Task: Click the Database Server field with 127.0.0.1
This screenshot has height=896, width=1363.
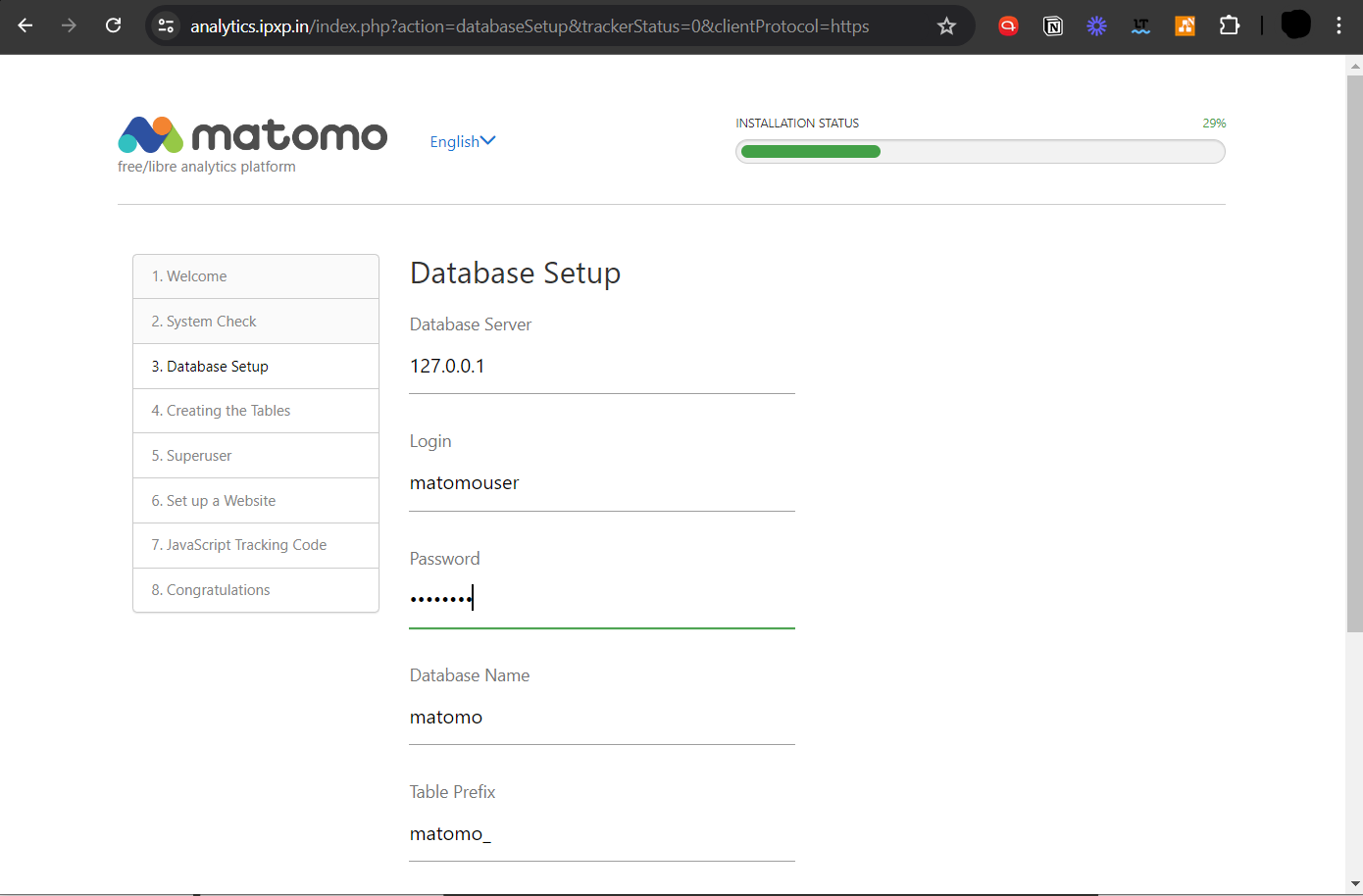Action: click(x=602, y=367)
